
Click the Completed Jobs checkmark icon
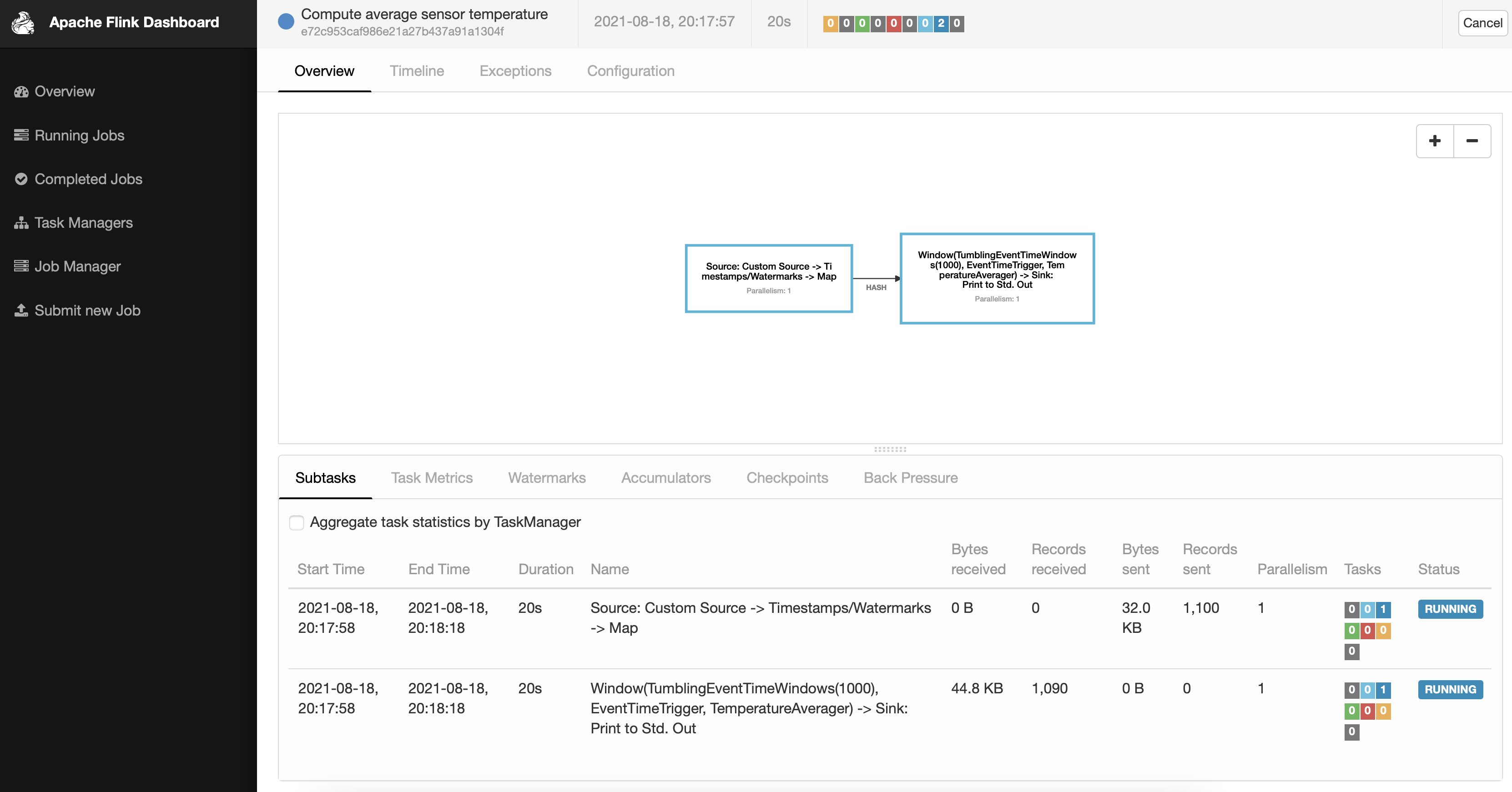coord(21,179)
